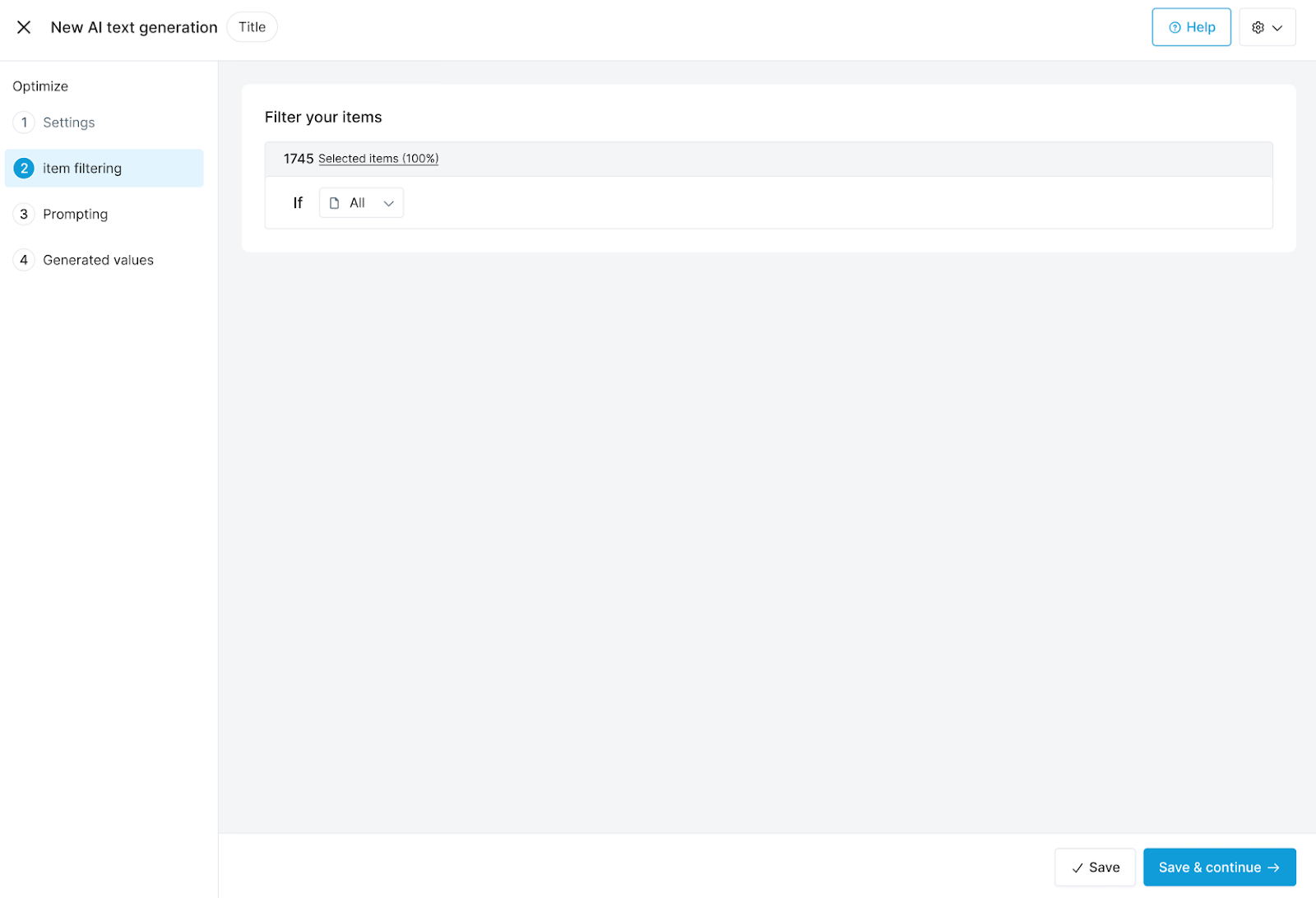Click the gear settings icon
The width and height of the screenshot is (1316, 898).
(1258, 27)
